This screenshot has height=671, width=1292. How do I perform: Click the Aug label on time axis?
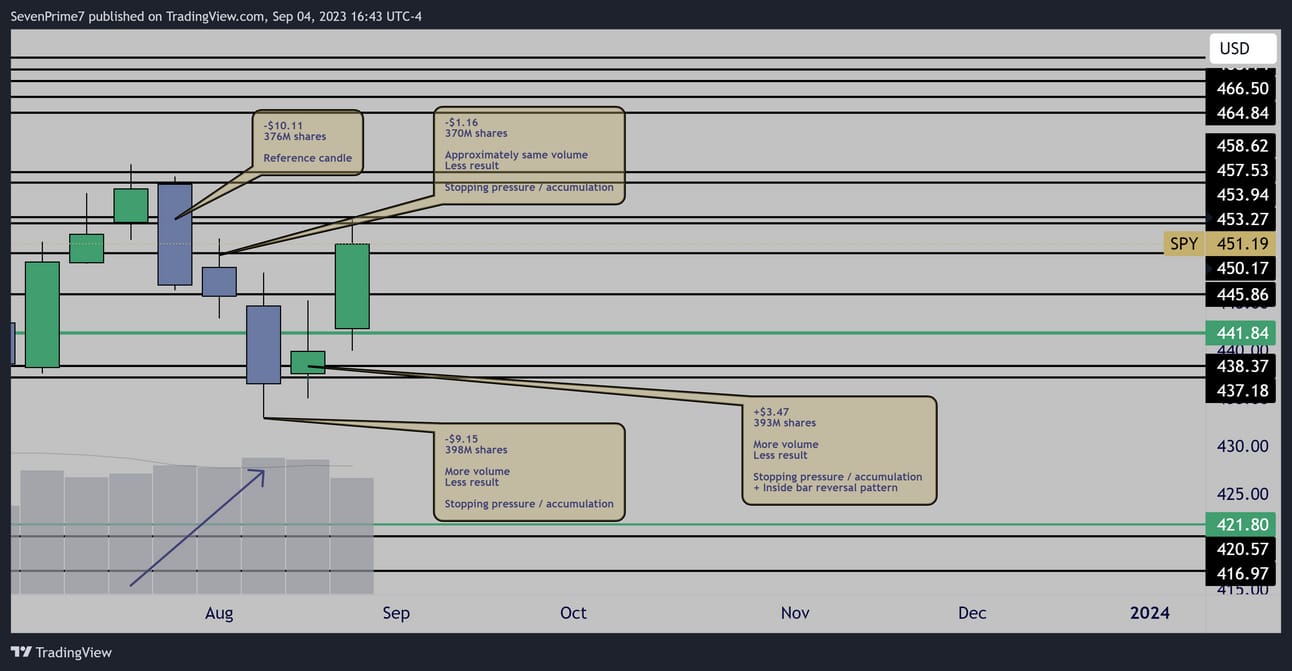(x=219, y=613)
